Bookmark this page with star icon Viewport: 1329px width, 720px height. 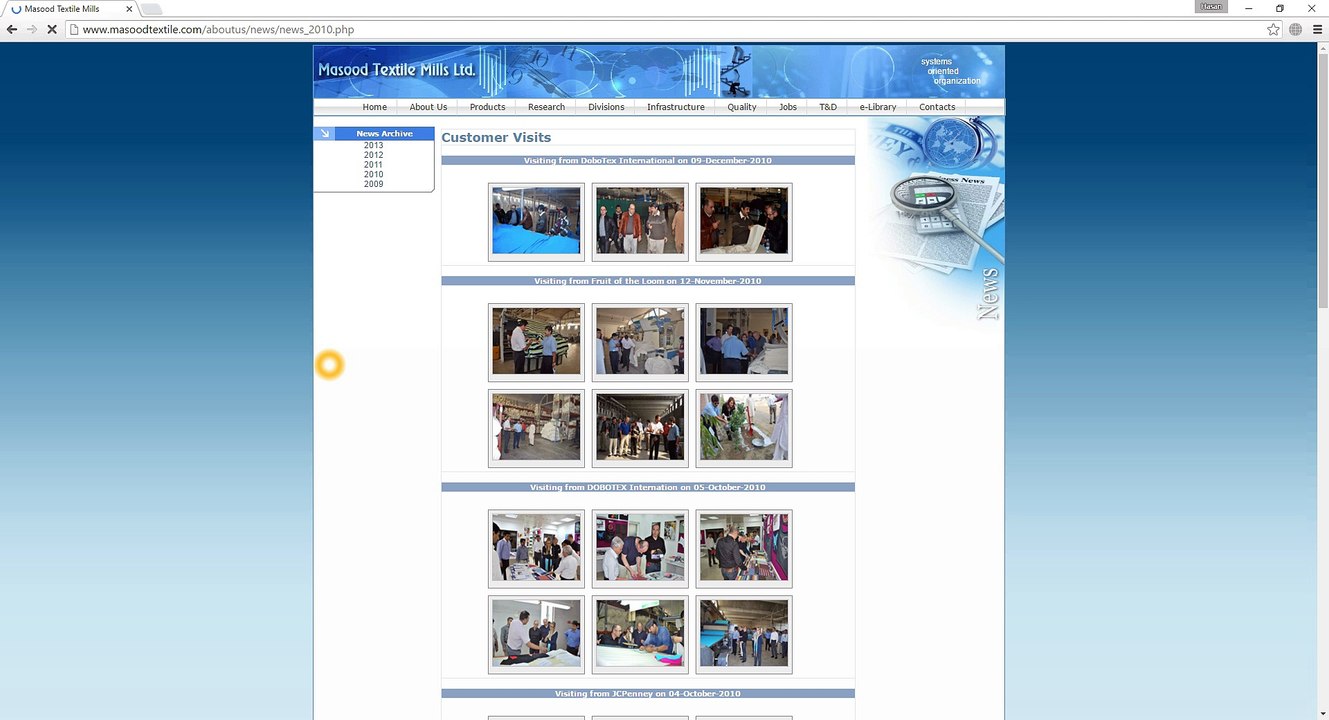tap(1273, 29)
